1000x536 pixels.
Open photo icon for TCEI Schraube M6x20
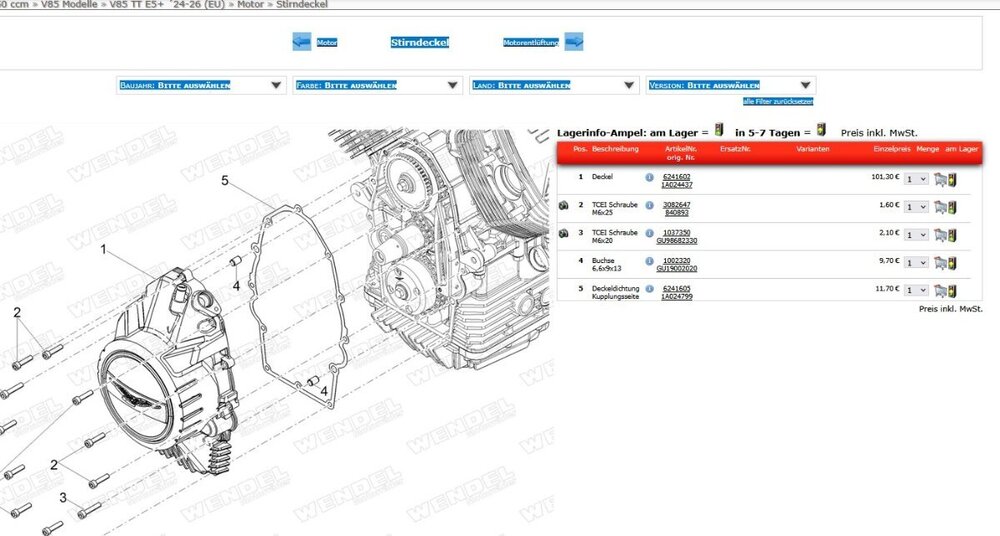pos(564,234)
